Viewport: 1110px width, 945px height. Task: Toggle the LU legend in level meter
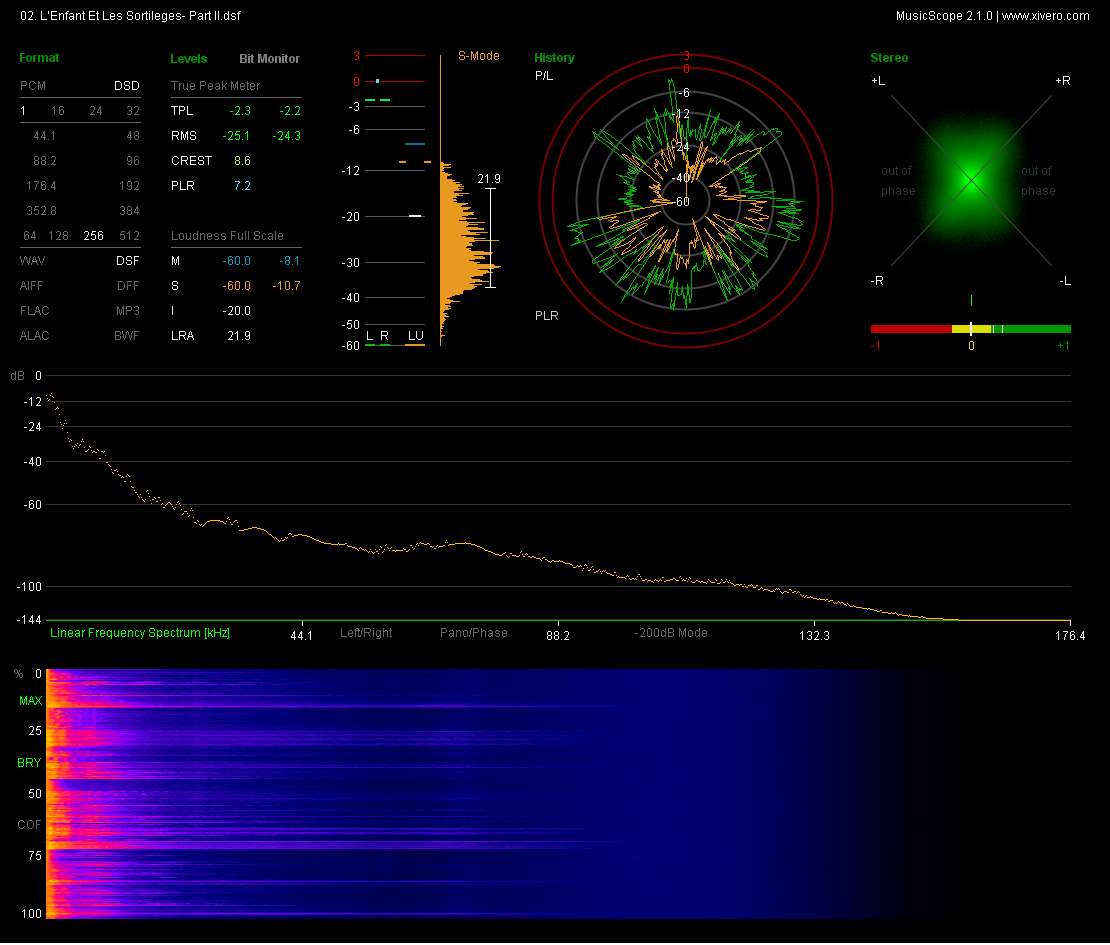pyautogui.click(x=415, y=335)
